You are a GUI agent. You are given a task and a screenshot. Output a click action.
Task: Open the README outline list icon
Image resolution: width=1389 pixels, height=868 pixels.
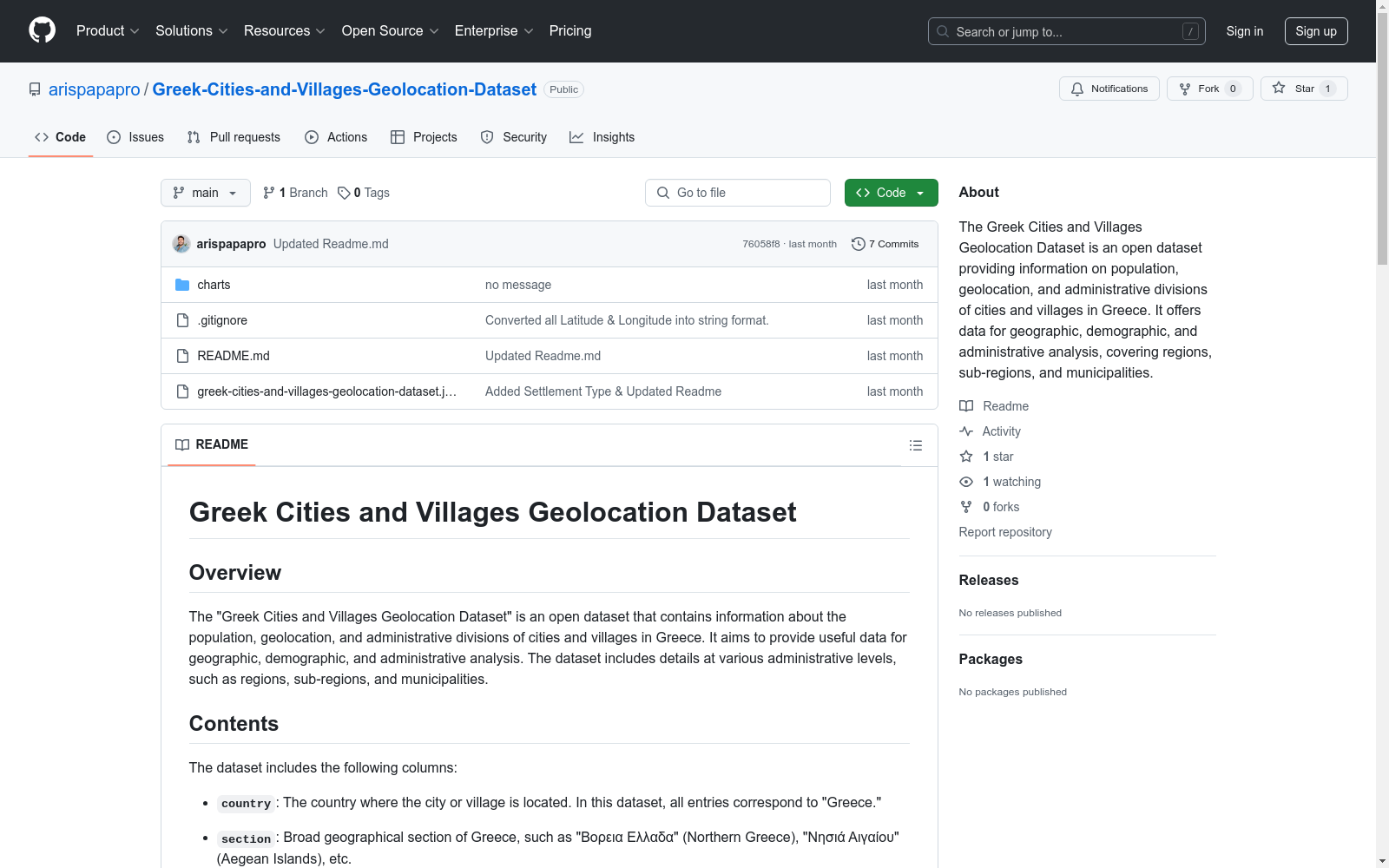[x=916, y=445]
